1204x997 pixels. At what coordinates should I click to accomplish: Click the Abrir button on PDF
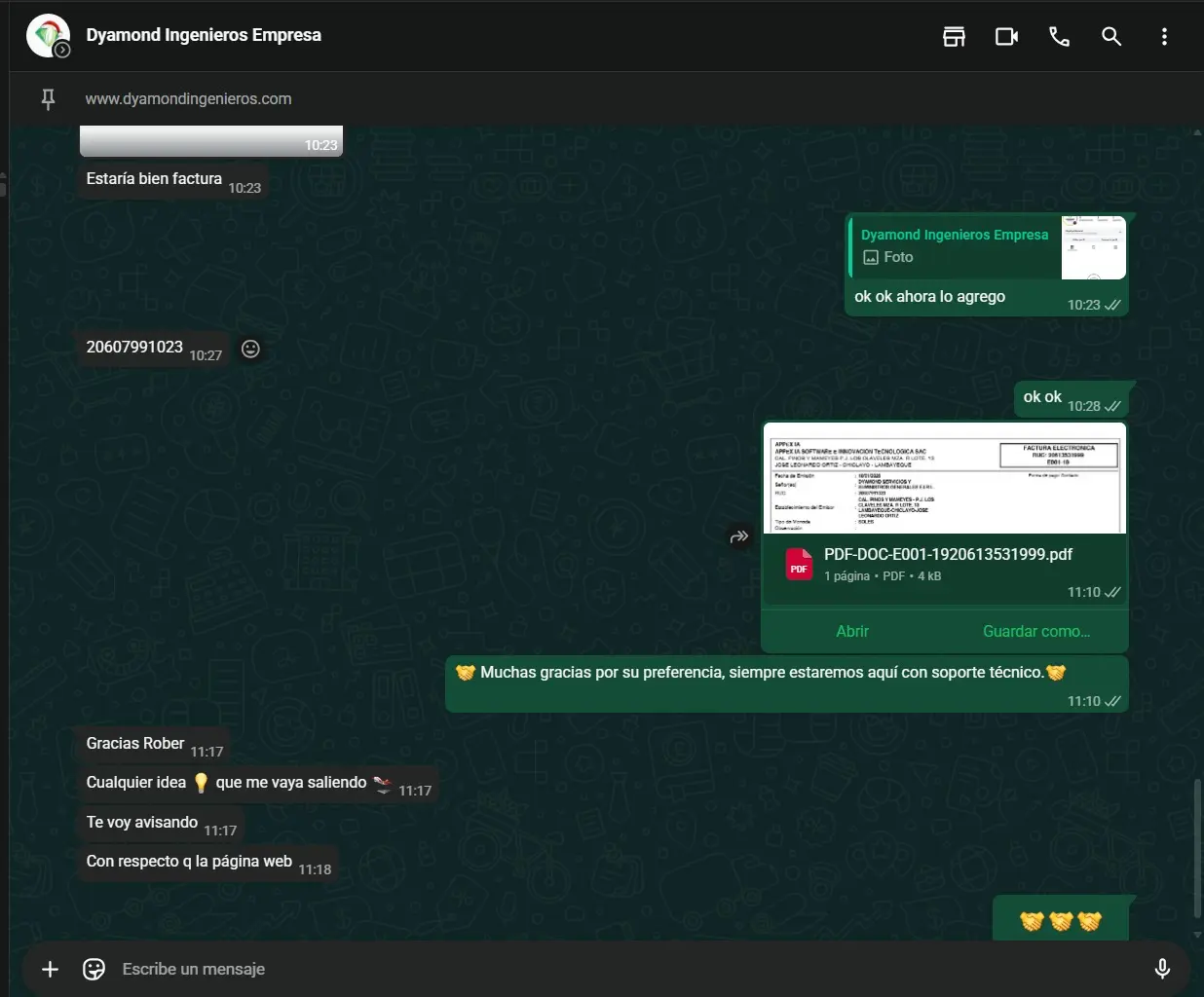[852, 631]
